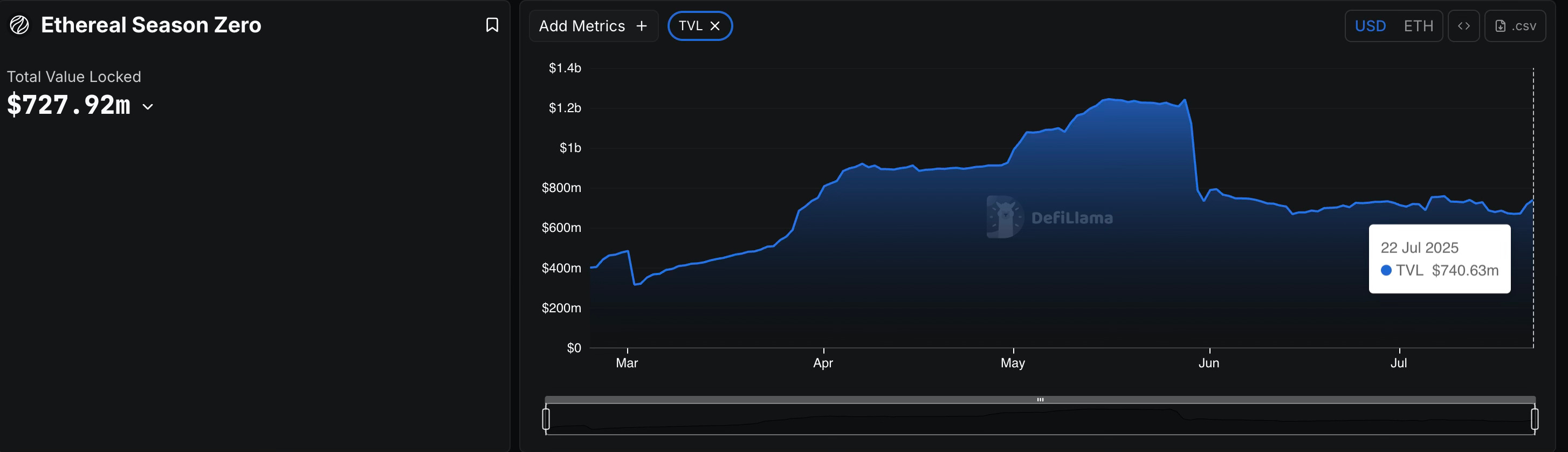Click the $200m y-axis label

[x=561, y=308]
